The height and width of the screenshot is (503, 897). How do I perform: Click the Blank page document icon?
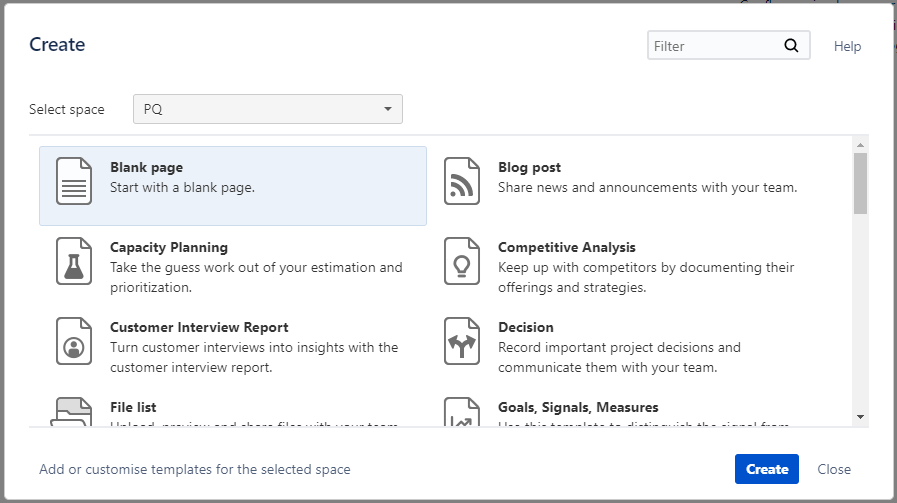74,181
